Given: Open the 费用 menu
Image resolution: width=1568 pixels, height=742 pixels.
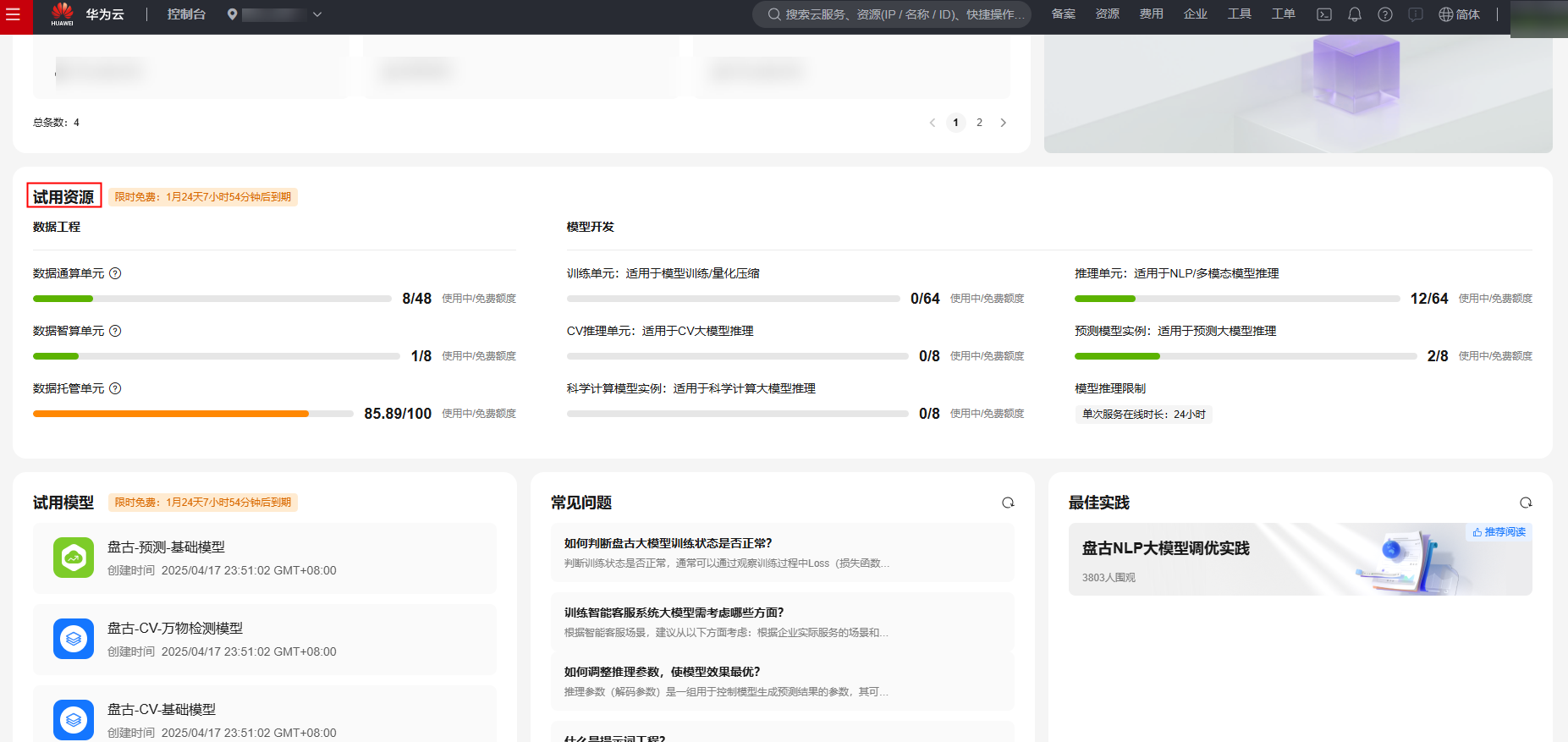Looking at the screenshot, I should 1151,14.
